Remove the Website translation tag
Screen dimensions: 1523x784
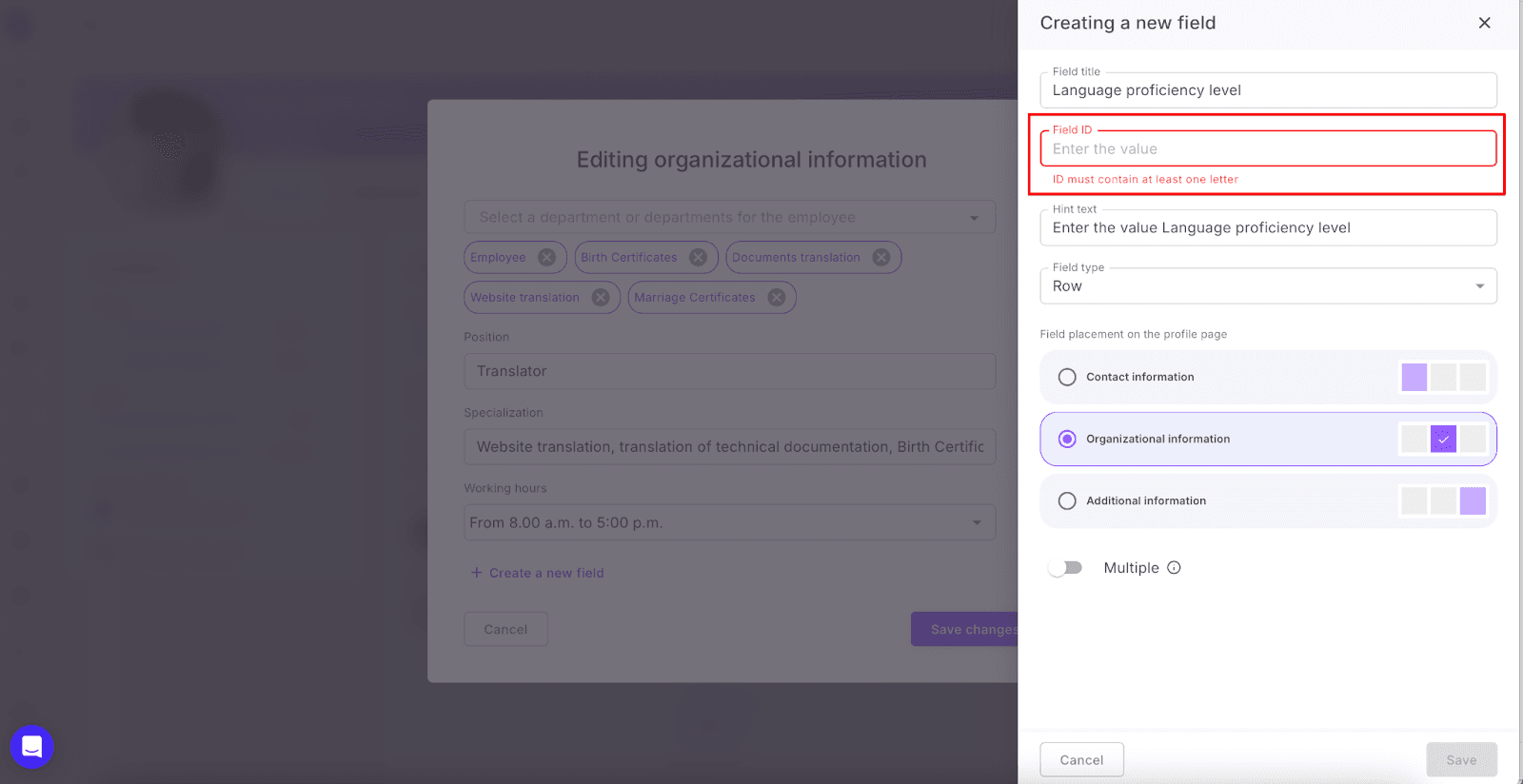pos(601,298)
